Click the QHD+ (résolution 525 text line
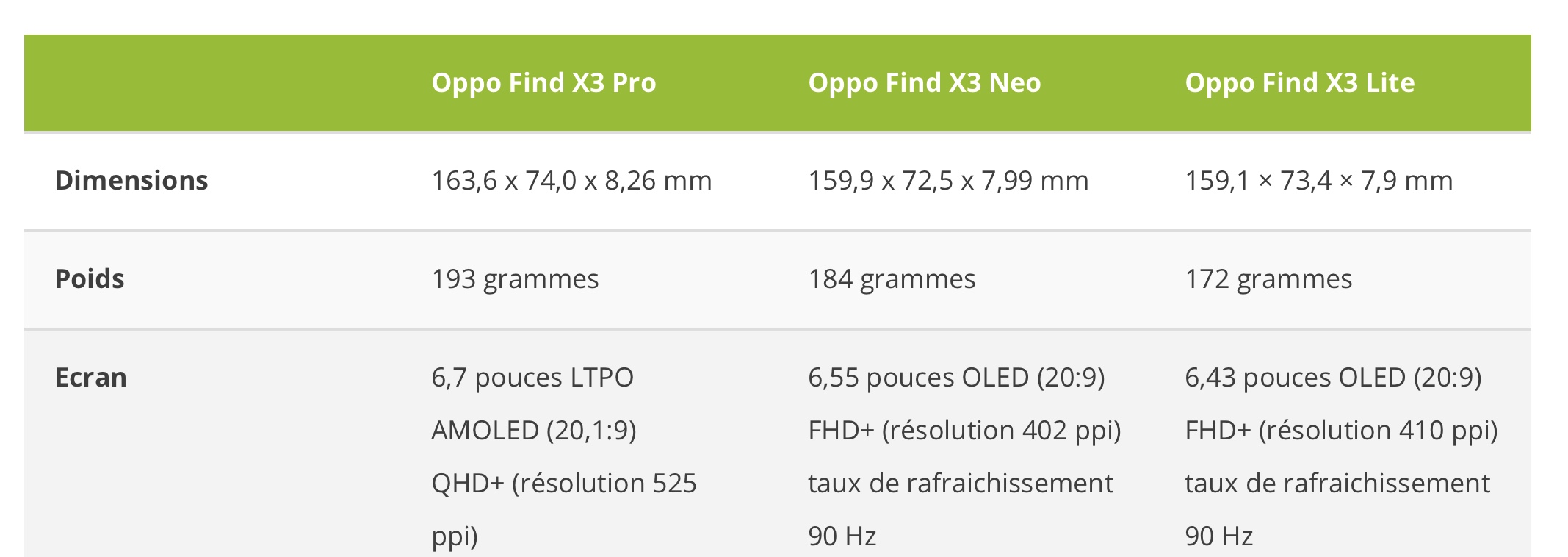 click(564, 484)
